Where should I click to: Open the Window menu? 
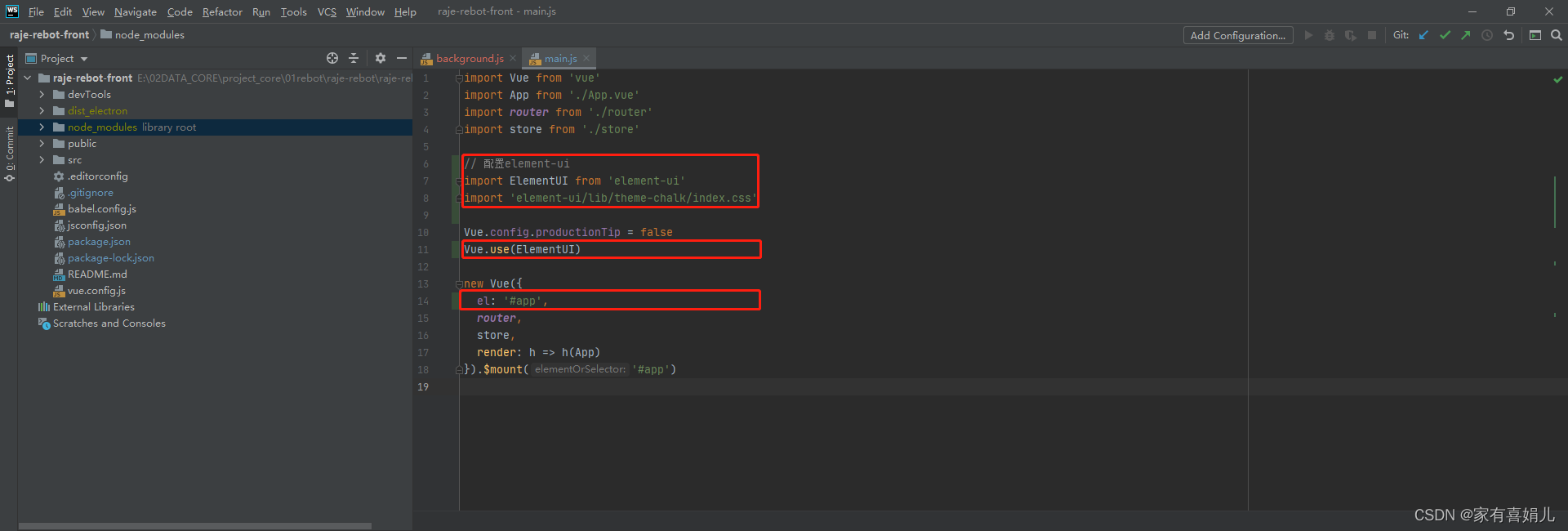point(365,11)
